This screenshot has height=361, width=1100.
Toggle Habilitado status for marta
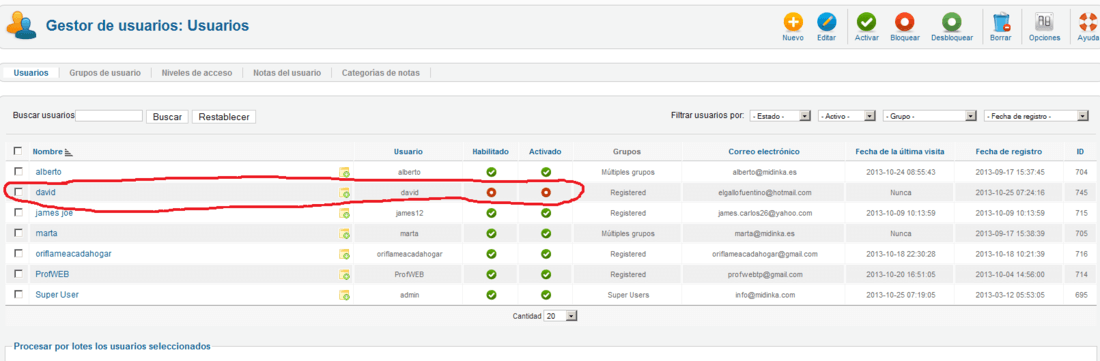pyautogui.click(x=491, y=233)
